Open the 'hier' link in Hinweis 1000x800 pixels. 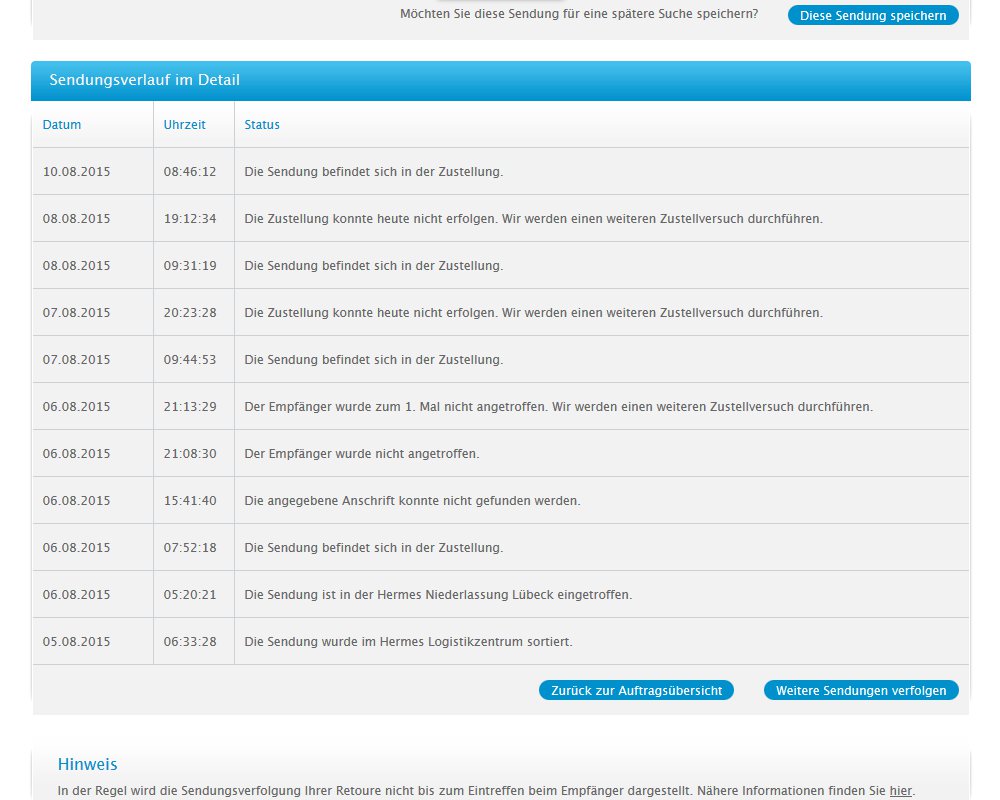[x=900, y=791]
